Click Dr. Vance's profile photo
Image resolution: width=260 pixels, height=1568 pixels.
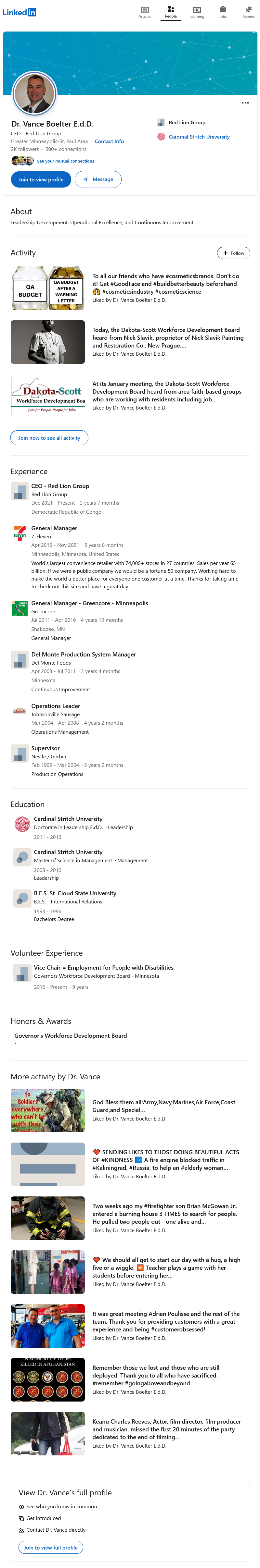click(35, 93)
